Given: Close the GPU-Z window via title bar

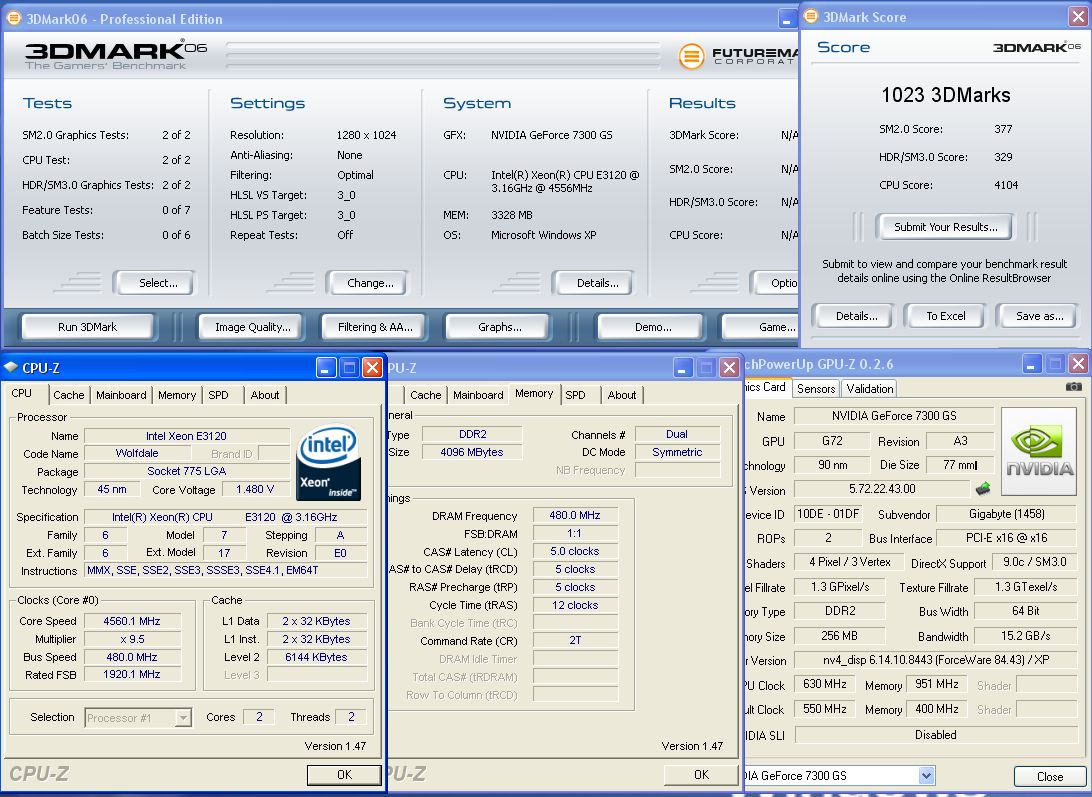Looking at the screenshot, I should (x=1078, y=364).
